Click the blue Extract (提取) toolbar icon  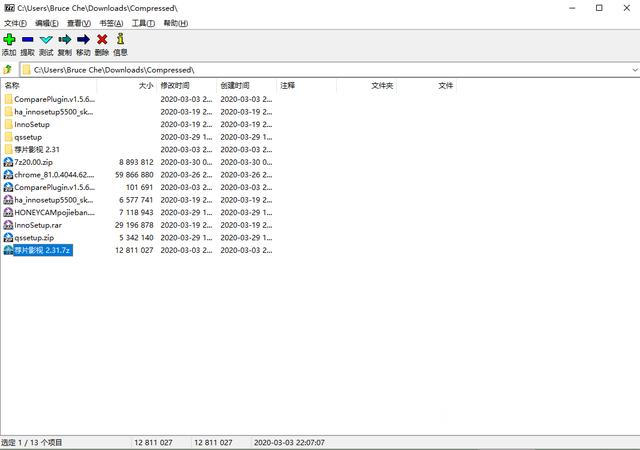[27, 40]
